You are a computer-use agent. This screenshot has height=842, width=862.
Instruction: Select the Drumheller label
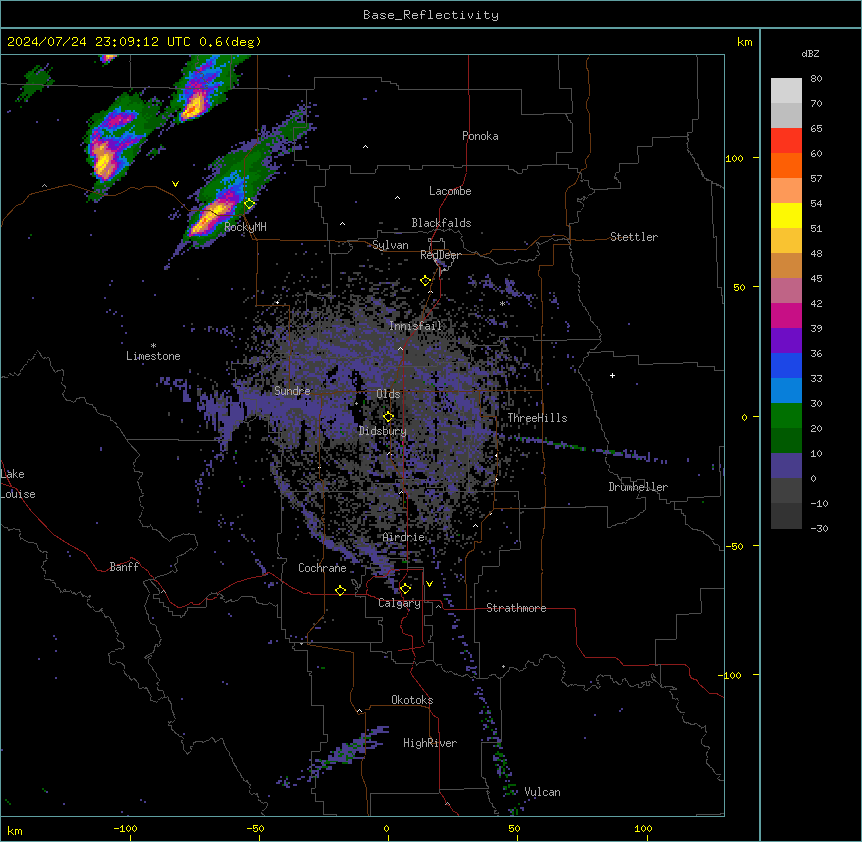(x=638, y=487)
